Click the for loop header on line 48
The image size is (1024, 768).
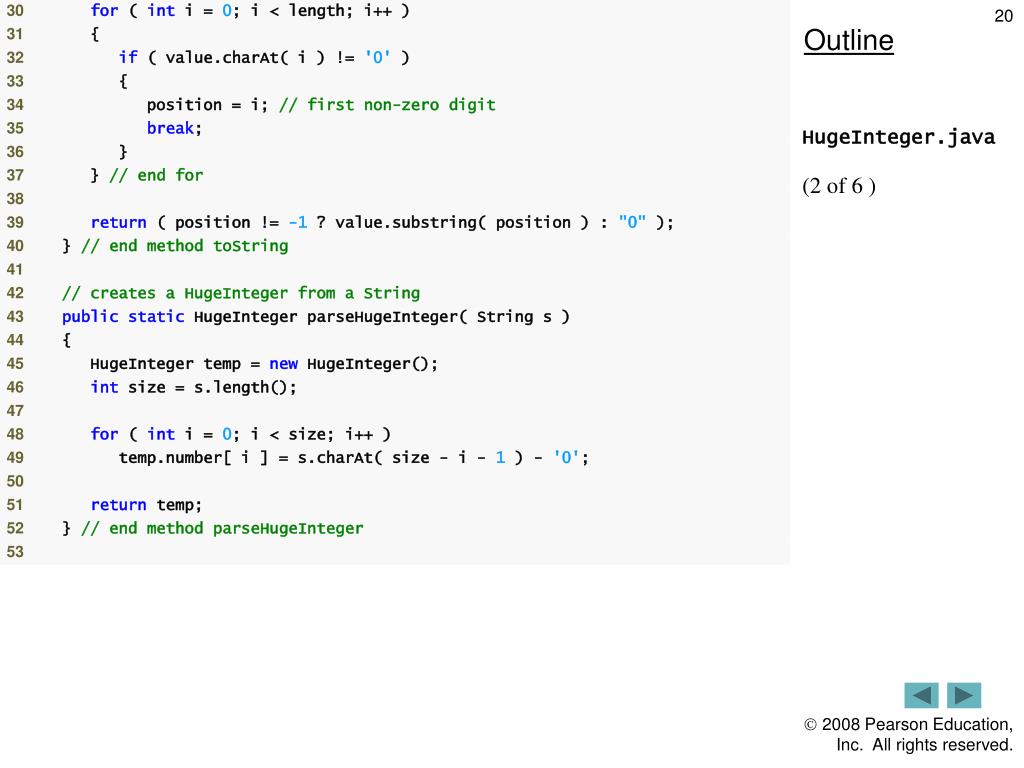click(x=240, y=434)
